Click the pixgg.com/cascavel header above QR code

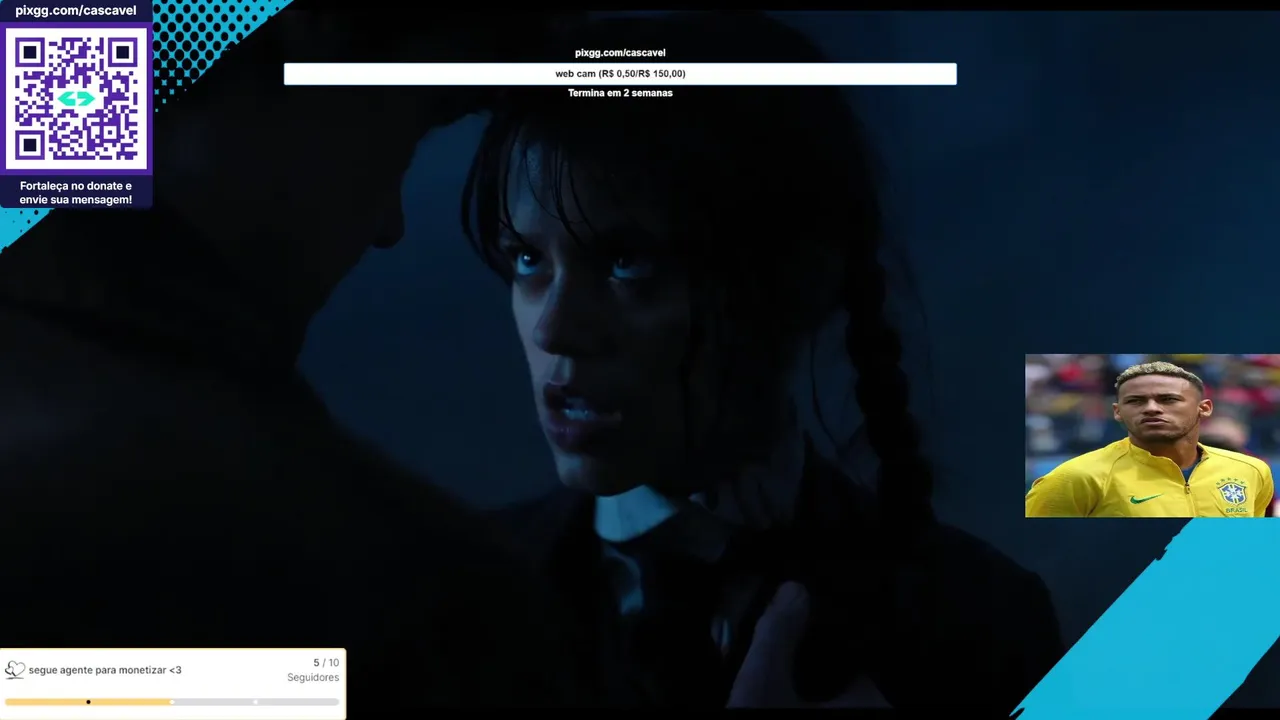[x=76, y=11]
